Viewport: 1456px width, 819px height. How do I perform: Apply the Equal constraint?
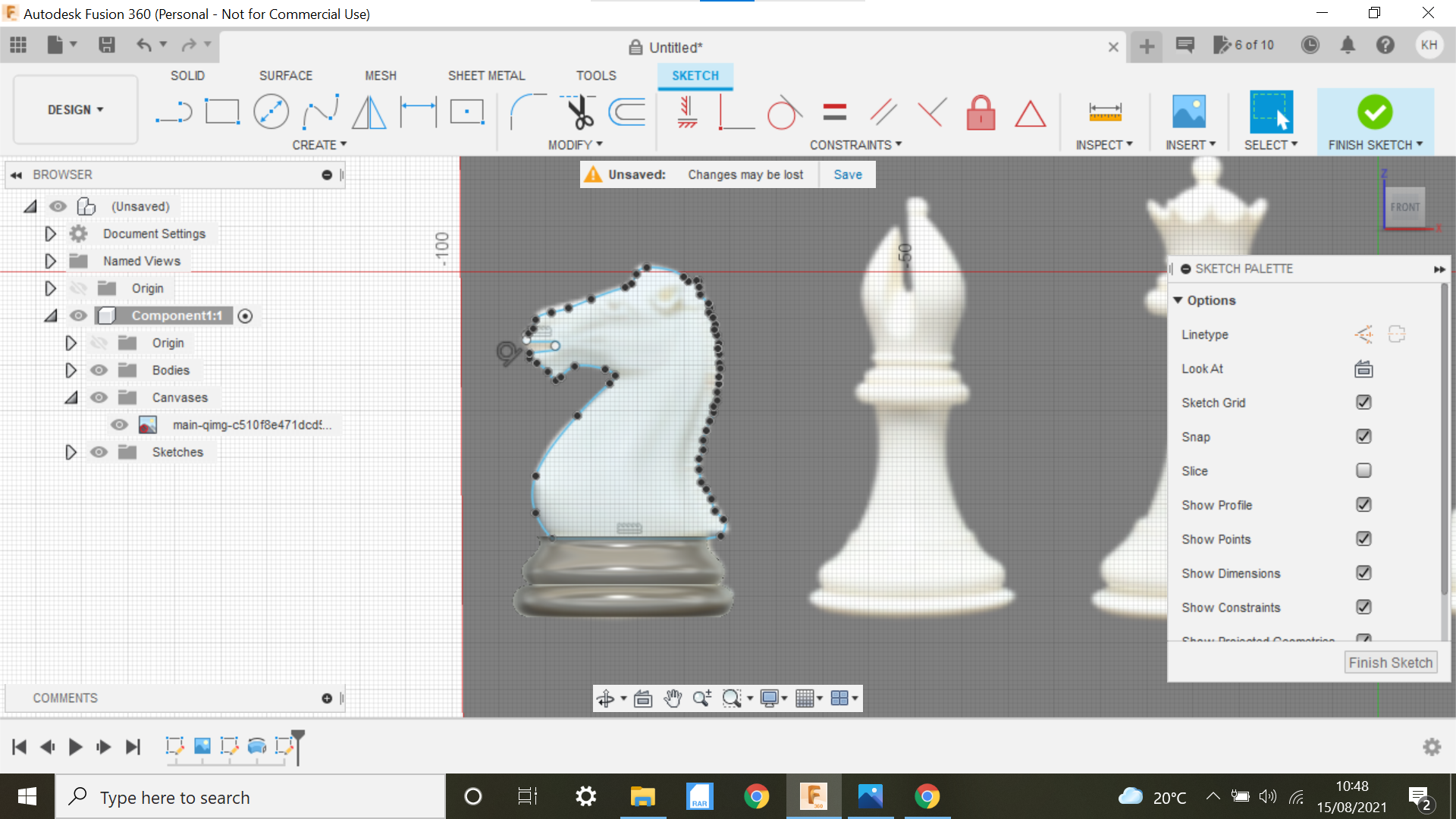(834, 111)
